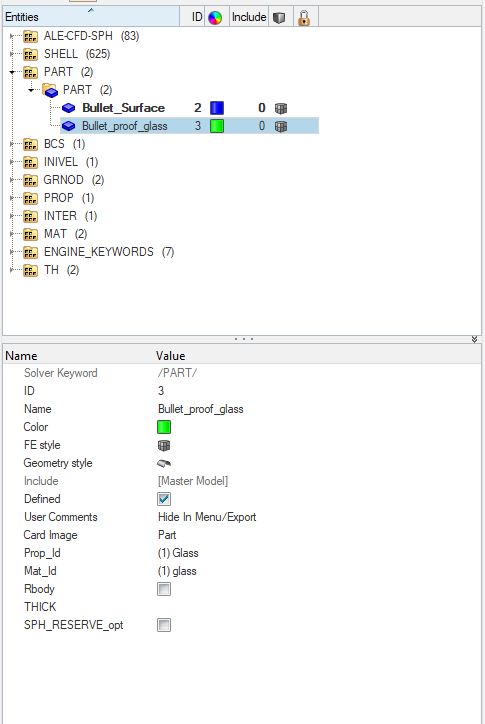This screenshot has width=485, height=724.
Task: Click the Geometry style icon value
Action: coord(164,463)
